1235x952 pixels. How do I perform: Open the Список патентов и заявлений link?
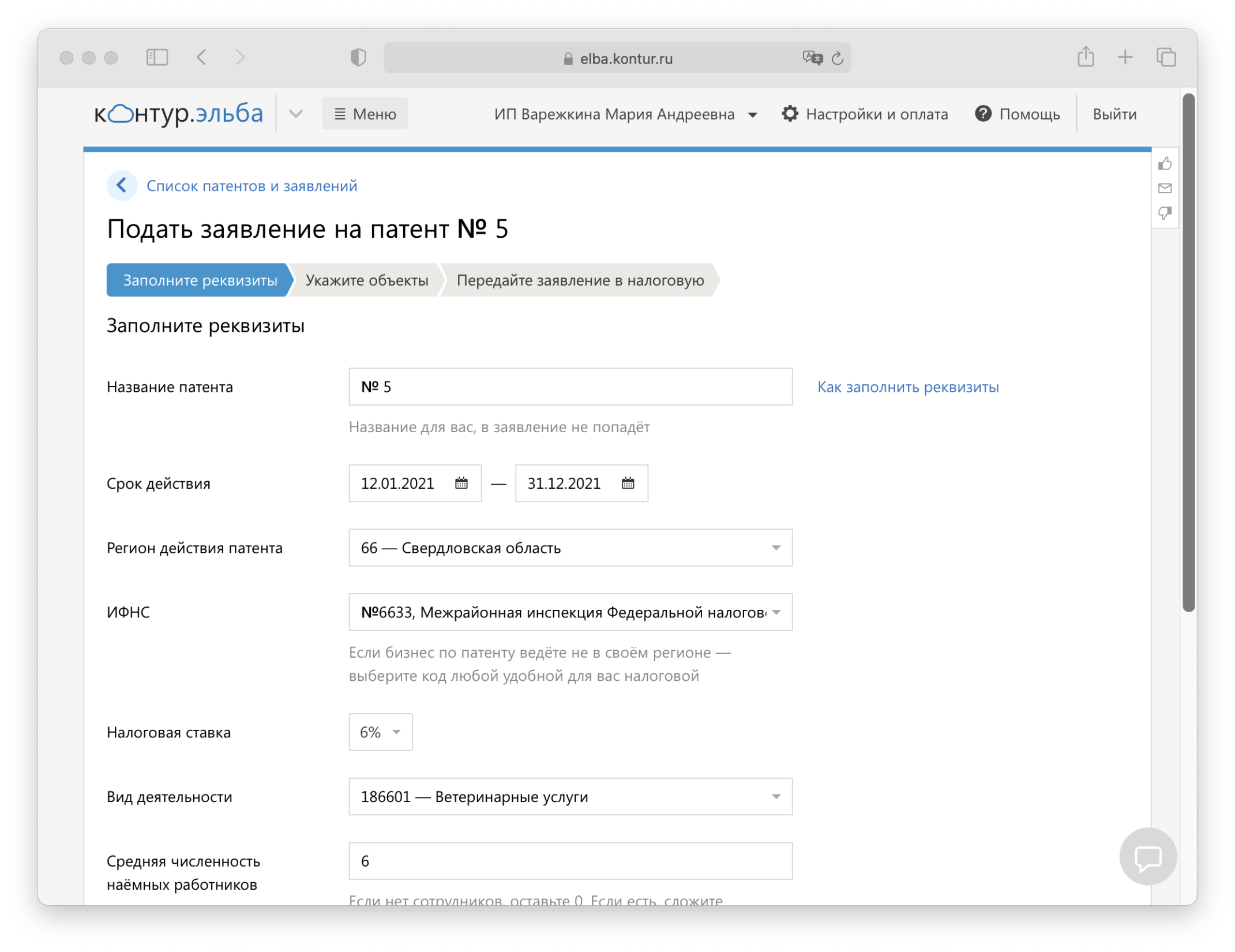click(251, 186)
